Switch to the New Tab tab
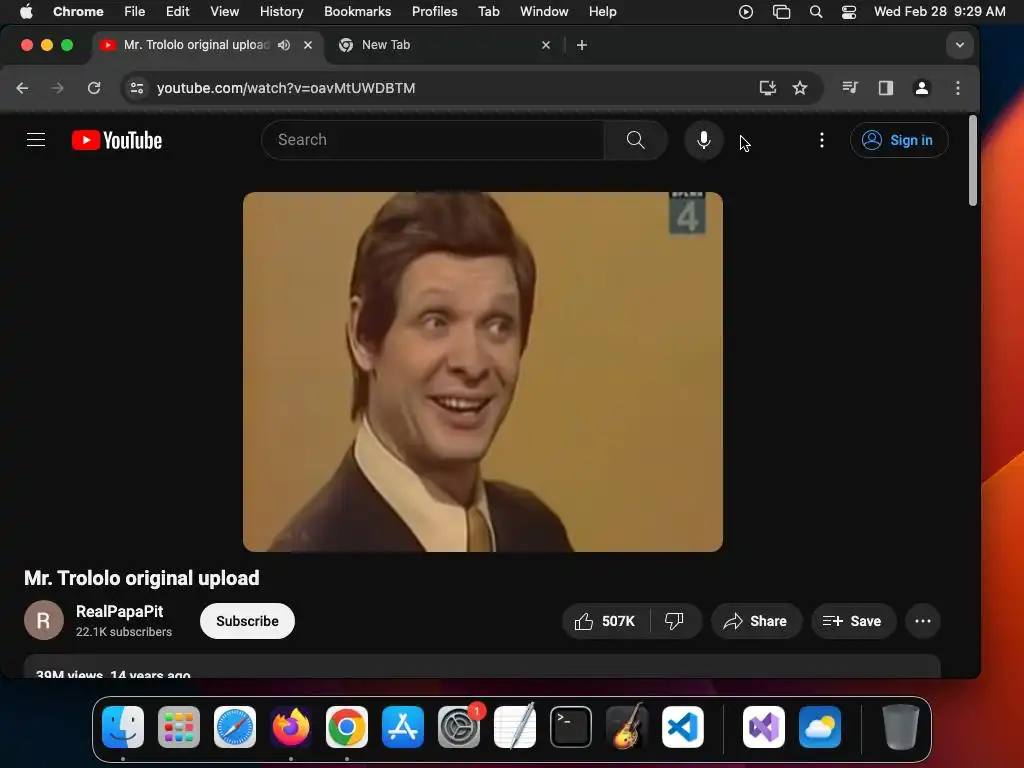 click(x=444, y=45)
